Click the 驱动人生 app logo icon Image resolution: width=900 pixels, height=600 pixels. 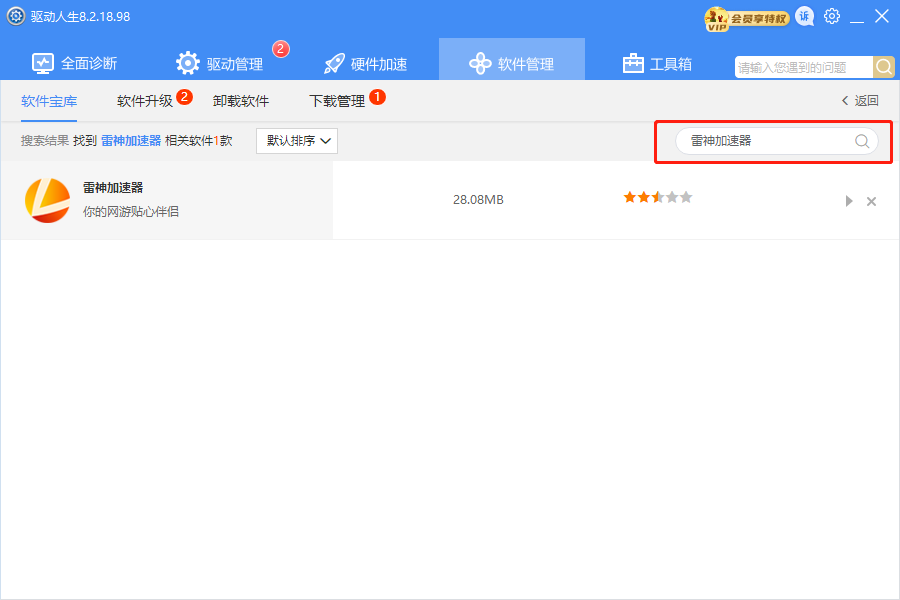15,16
